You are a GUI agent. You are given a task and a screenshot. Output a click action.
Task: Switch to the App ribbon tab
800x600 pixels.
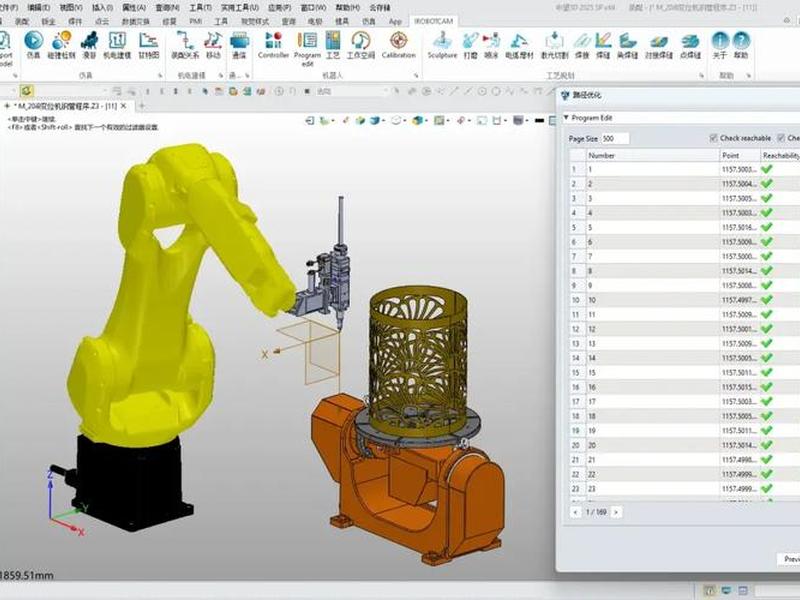pyautogui.click(x=395, y=21)
